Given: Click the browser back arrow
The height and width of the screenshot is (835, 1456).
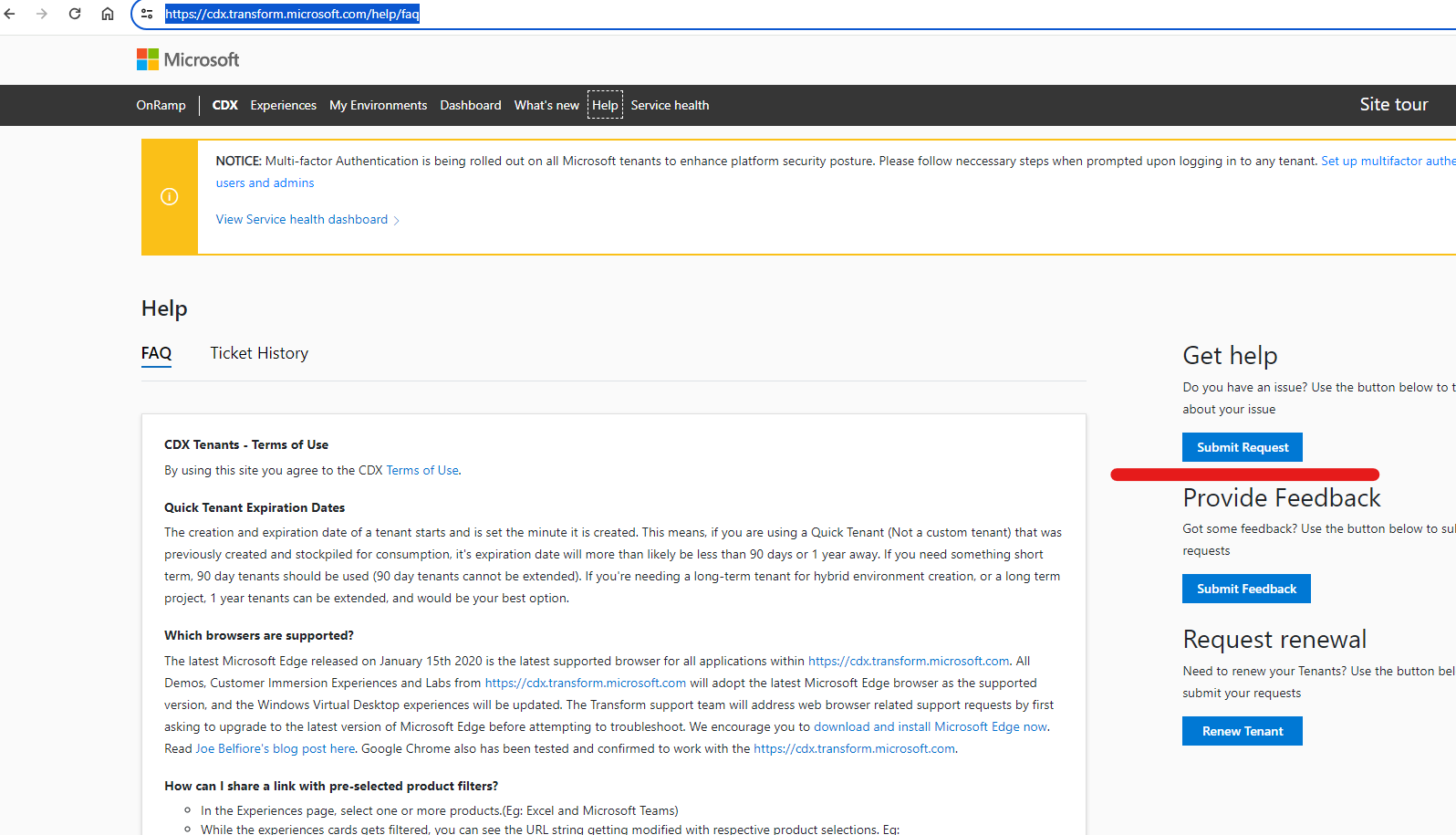Looking at the screenshot, I should 10,14.
